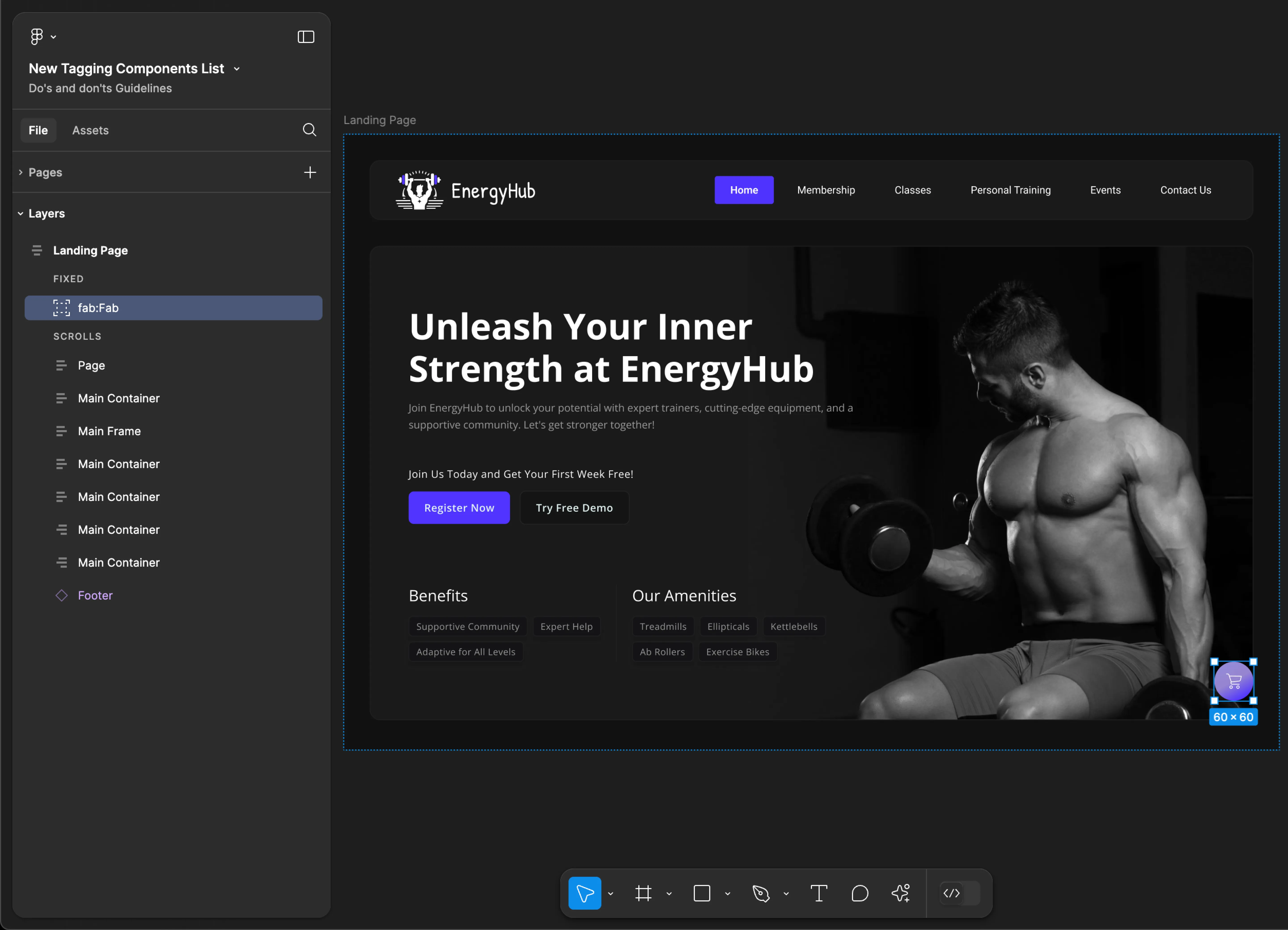Select the Landing Page layer

click(90, 250)
